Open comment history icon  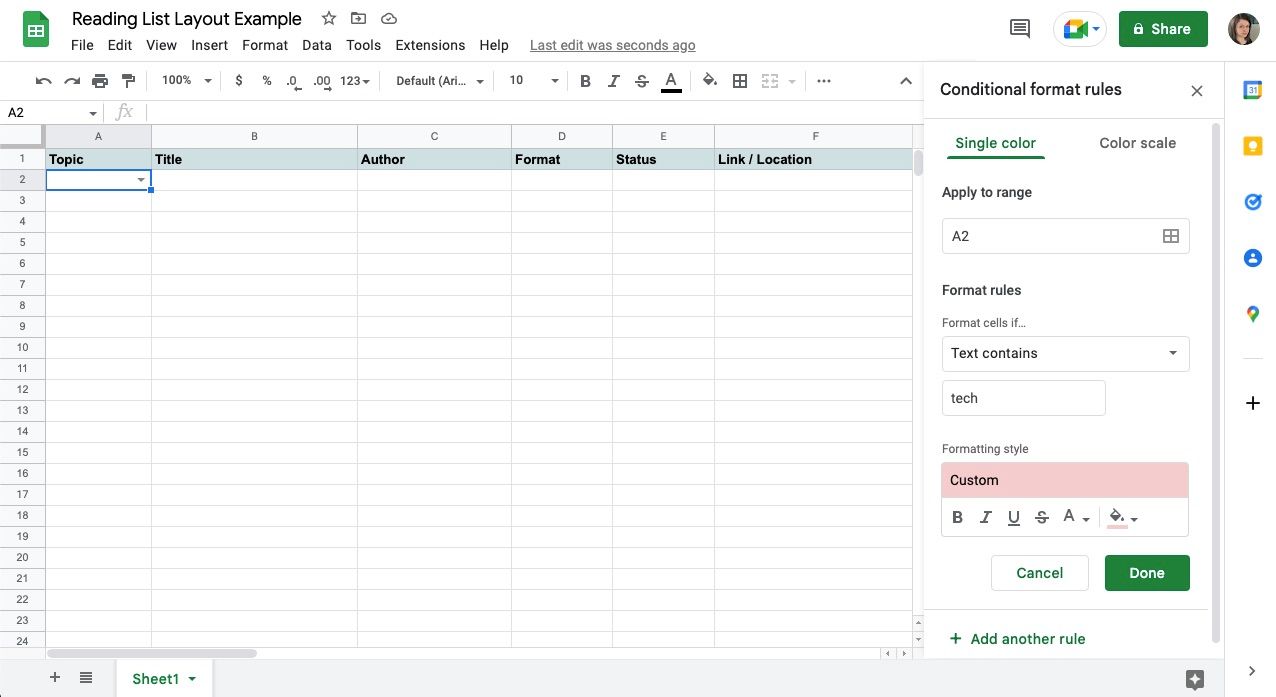(1020, 29)
